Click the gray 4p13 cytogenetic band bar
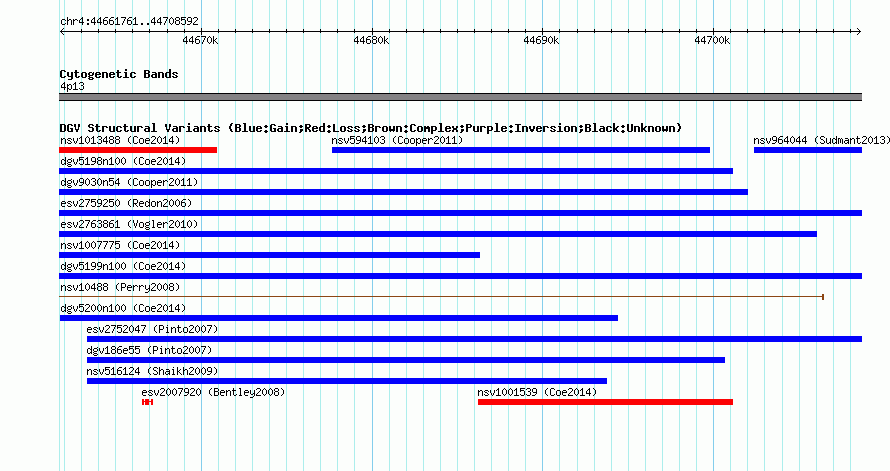The image size is (890, 471). [x=460, y=97]
